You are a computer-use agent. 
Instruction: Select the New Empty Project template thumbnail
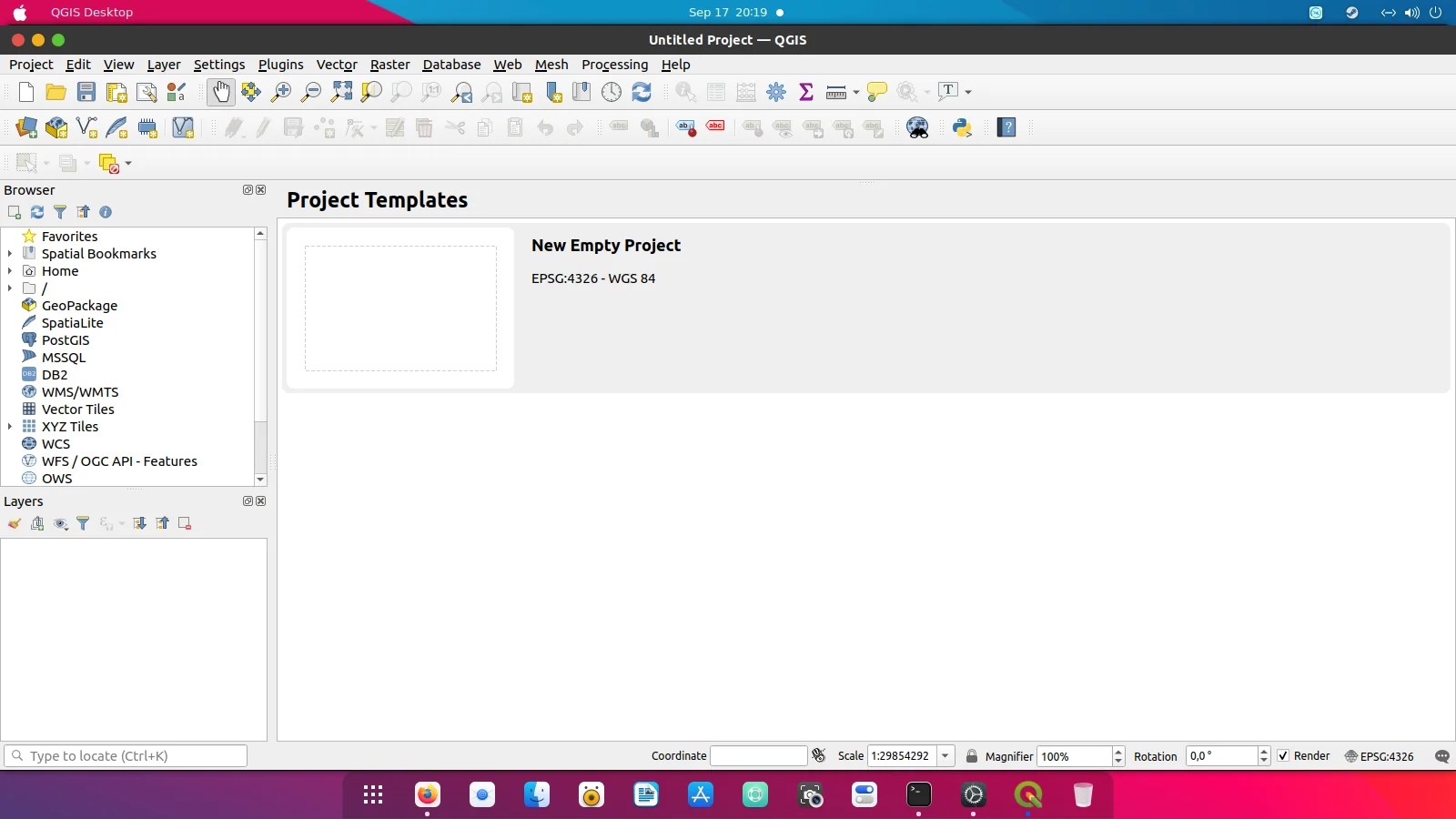tap(400, 308)
